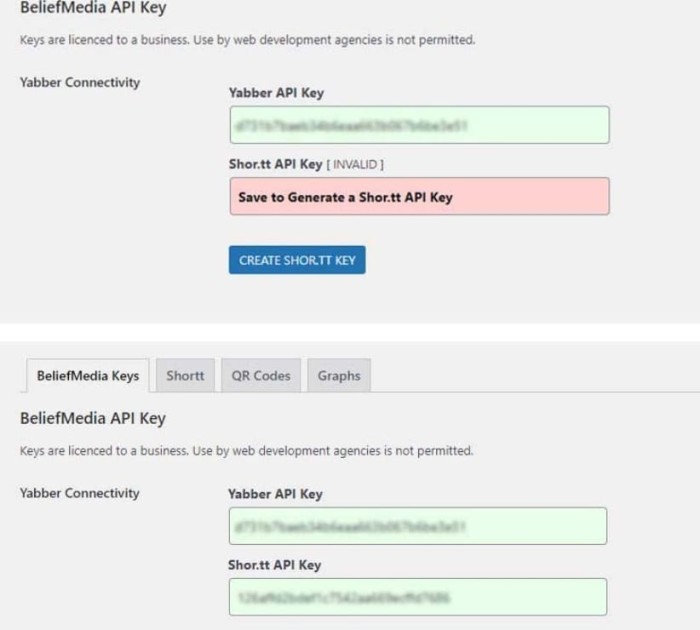Click the licence notice text in untabbed panel
The width and height of the screenshot is (700, 630).
click(246, 41)
